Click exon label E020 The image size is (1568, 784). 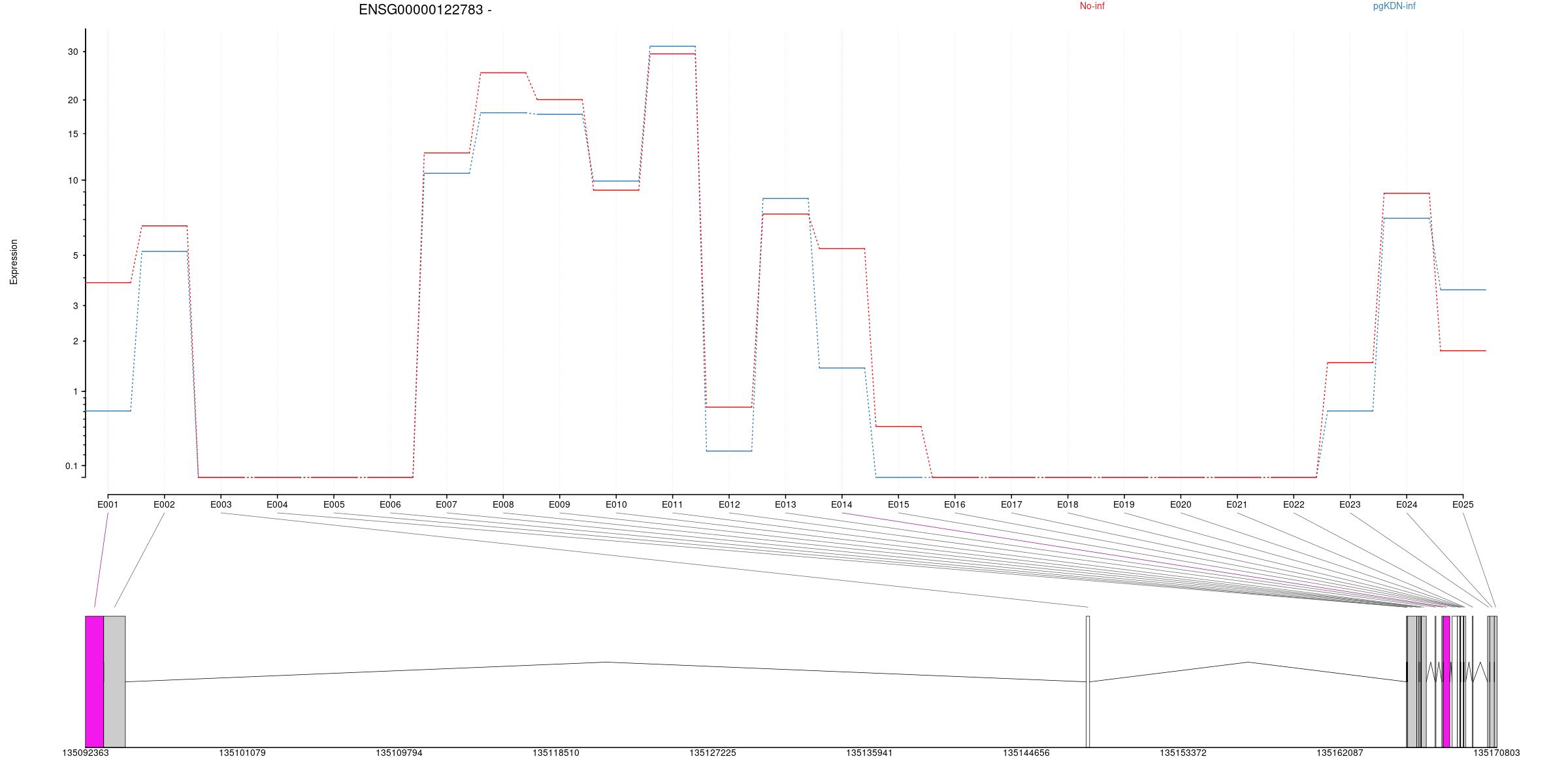(1181, 504)
